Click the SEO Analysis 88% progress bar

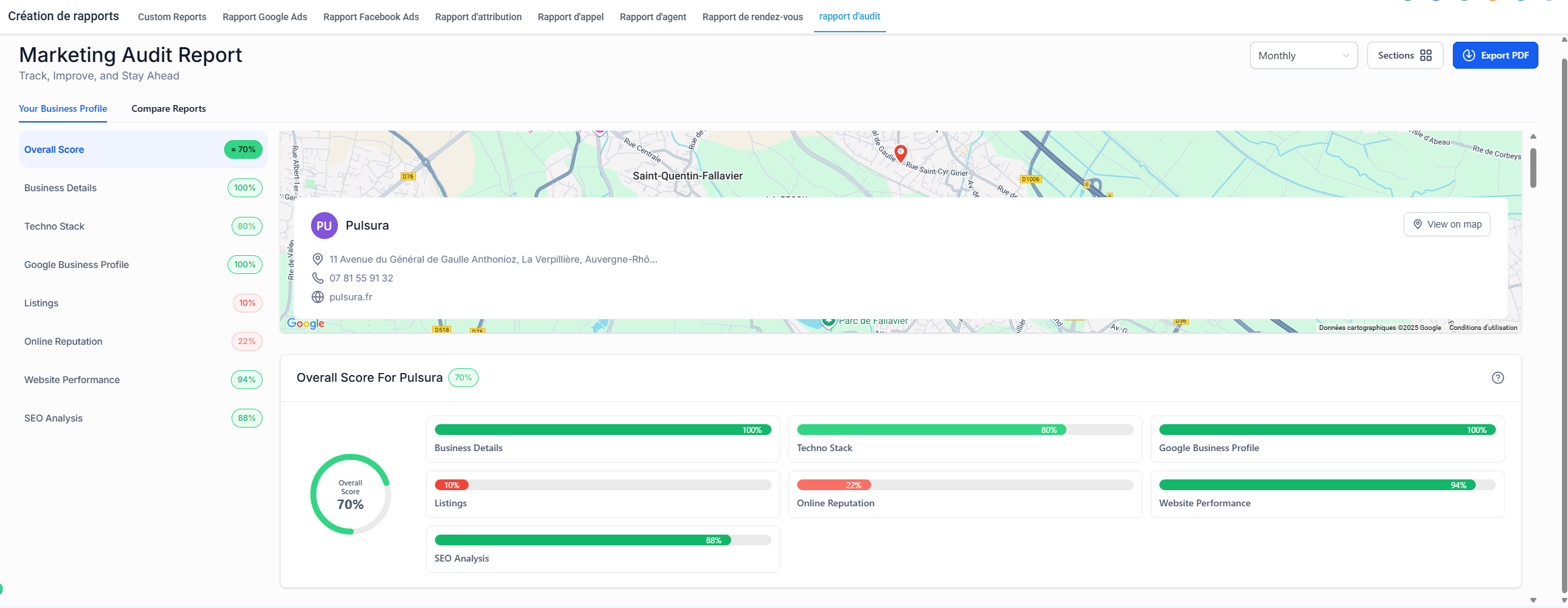[582, 540]
